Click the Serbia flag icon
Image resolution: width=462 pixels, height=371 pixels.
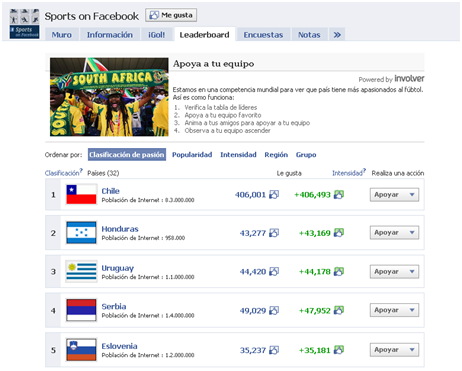tap(81, 310)
